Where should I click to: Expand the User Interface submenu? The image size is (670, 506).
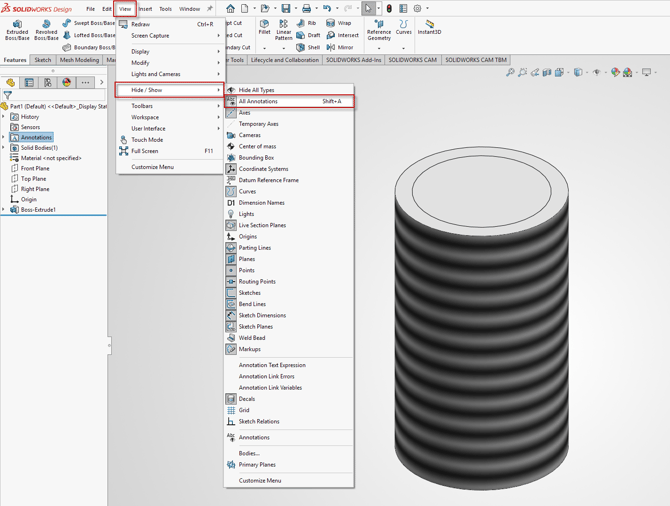tap(170, 128)
